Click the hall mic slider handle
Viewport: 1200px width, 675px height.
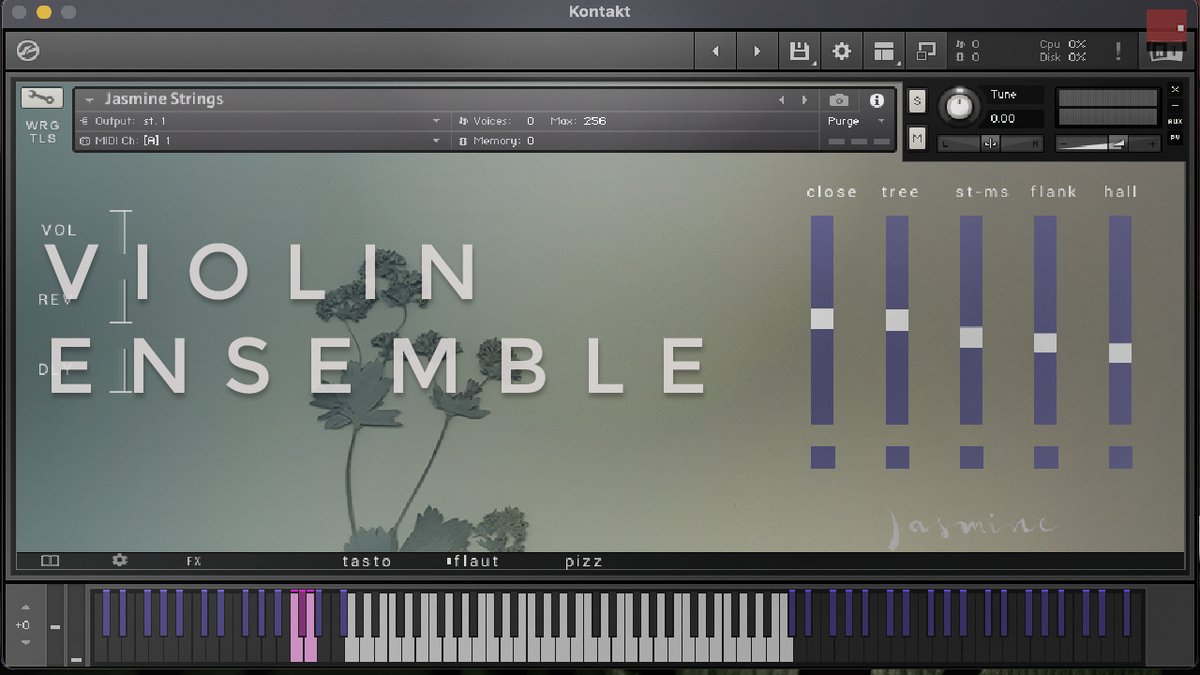[x=1120, y=353]
